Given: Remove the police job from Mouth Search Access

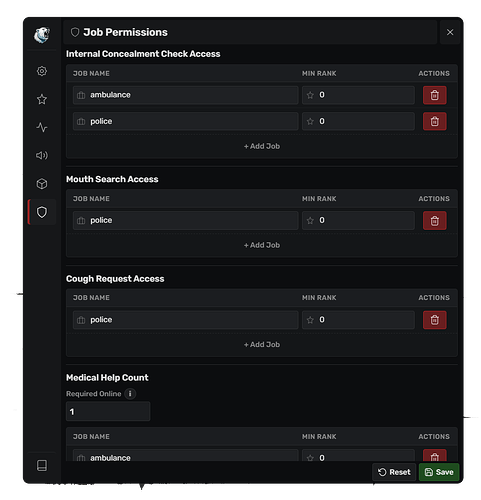Looking at the screenshot, I should point(434,221).
